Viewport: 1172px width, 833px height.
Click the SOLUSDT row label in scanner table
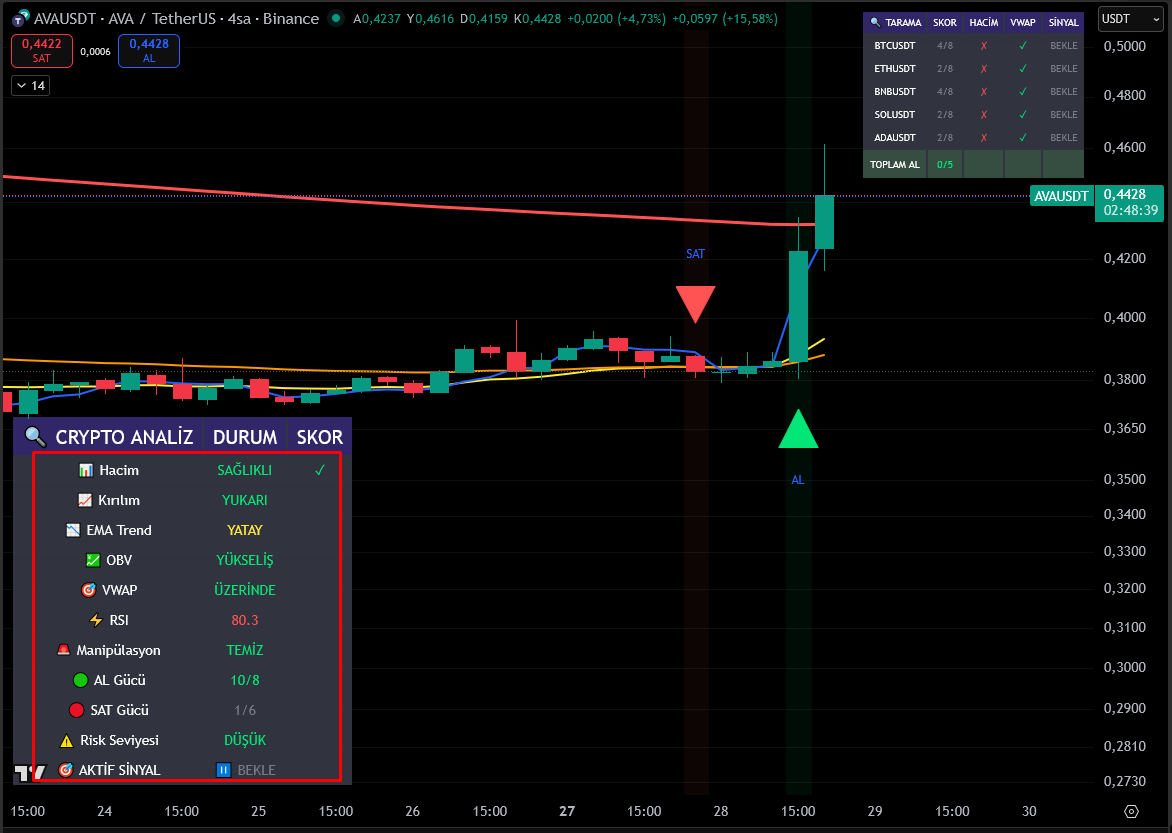click(895, 115)
